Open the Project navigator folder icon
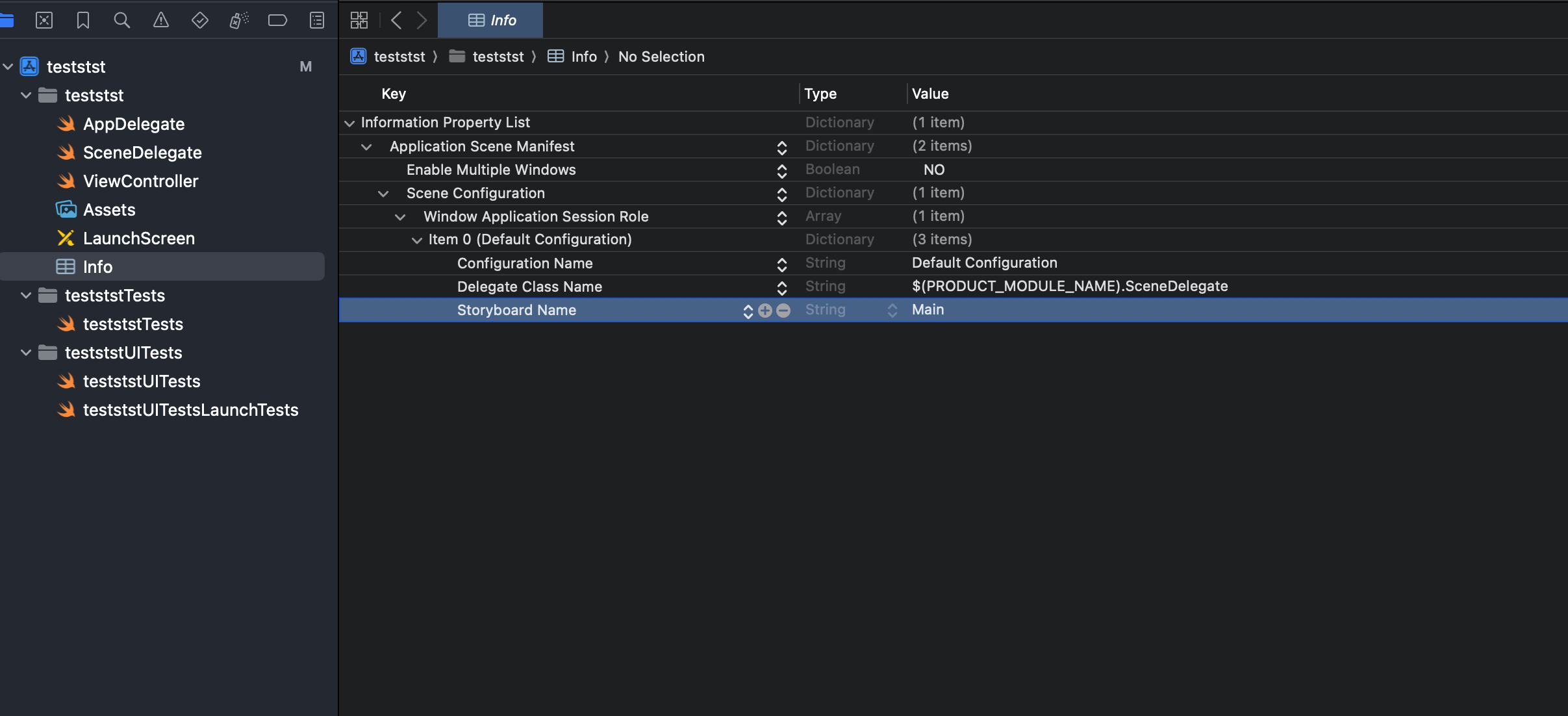The height and width of the screenshot is (716, 1568). (x=6, y=21)
